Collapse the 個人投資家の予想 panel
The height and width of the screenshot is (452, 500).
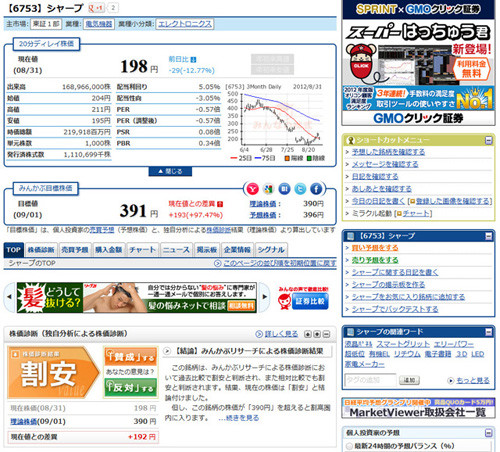(489, 433)
